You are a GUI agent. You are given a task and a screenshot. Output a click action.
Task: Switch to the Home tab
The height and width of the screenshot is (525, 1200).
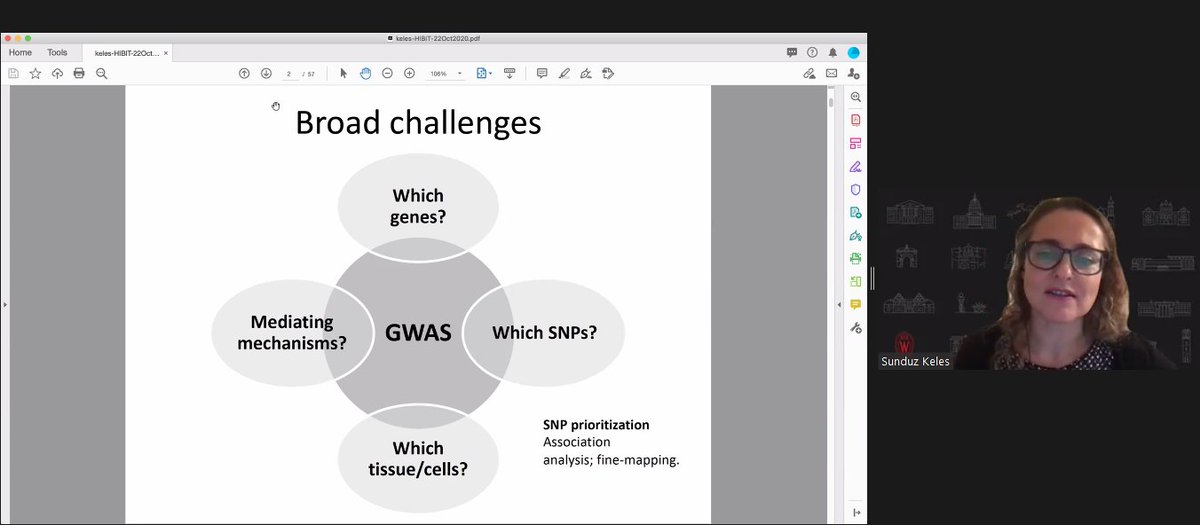(20, 52)
